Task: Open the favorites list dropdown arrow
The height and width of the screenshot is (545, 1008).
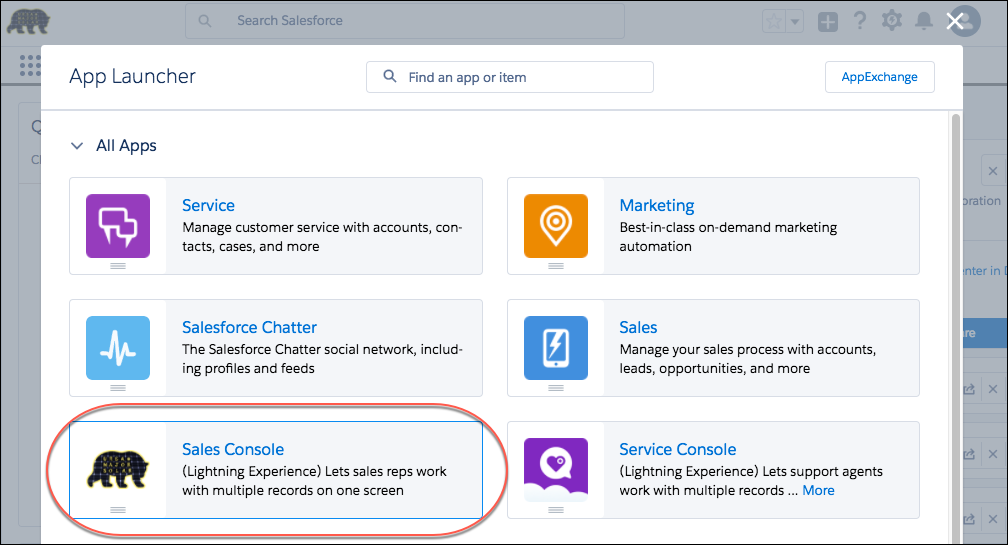Action: pos(795,22)
